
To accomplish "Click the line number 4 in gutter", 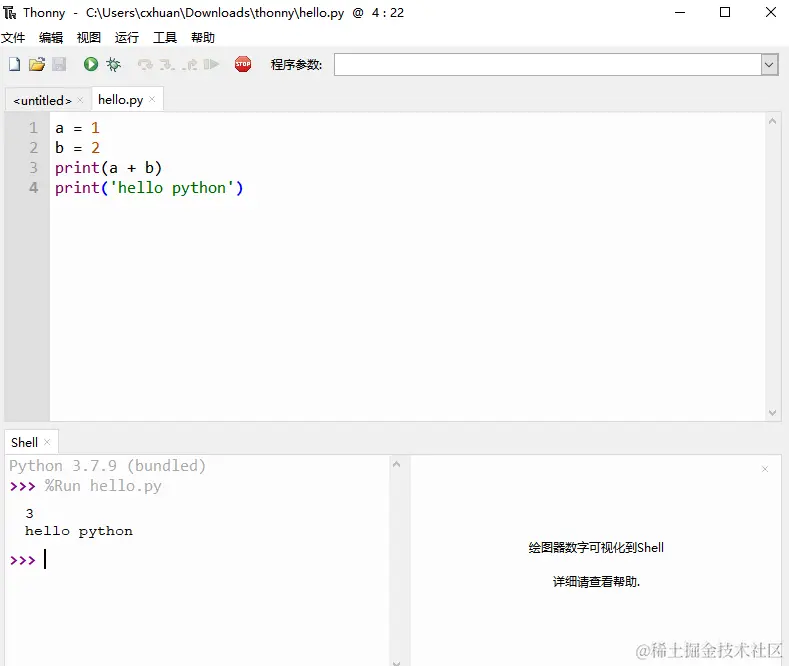I will click(33, 188).
